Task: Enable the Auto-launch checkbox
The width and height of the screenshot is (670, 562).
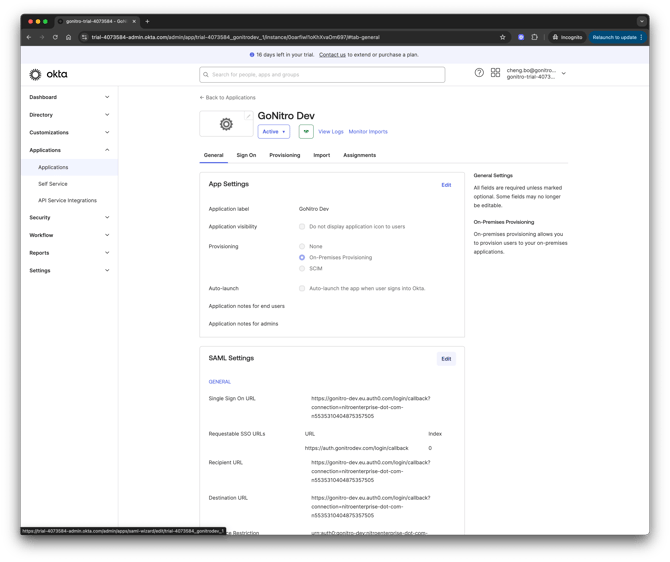Action: tap(302, 288)
